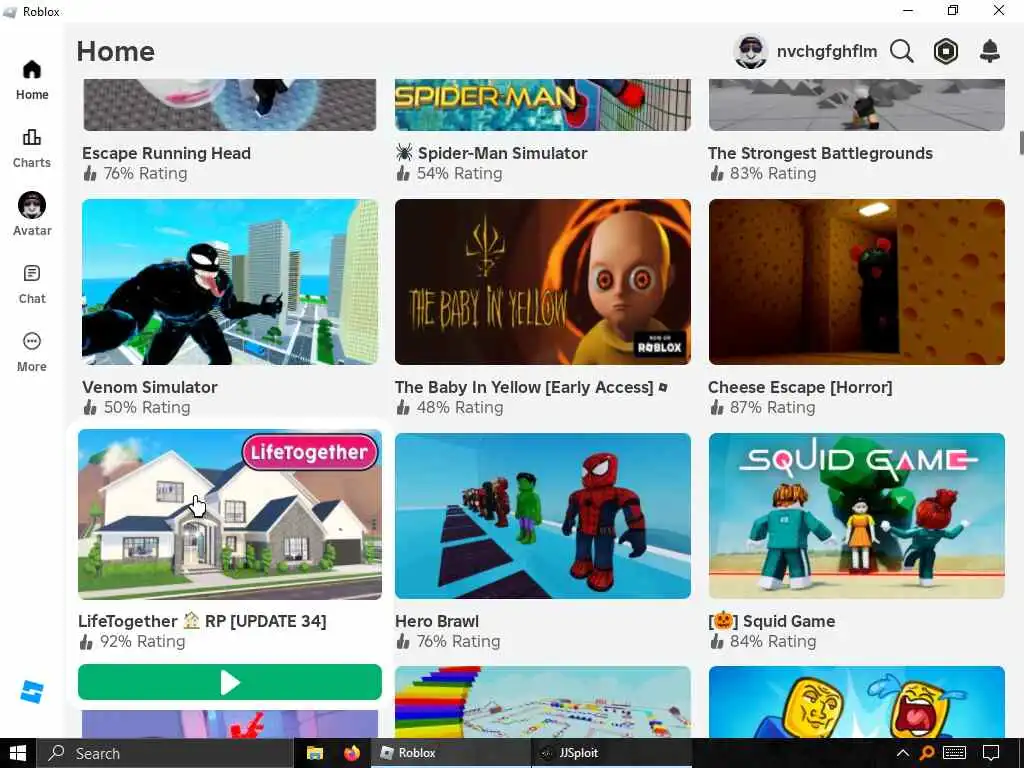The height and width of the screenshot is (768, 1024).
Task: Open the crying yellow face game thumbnail
Action: click(x=856, y=702)
